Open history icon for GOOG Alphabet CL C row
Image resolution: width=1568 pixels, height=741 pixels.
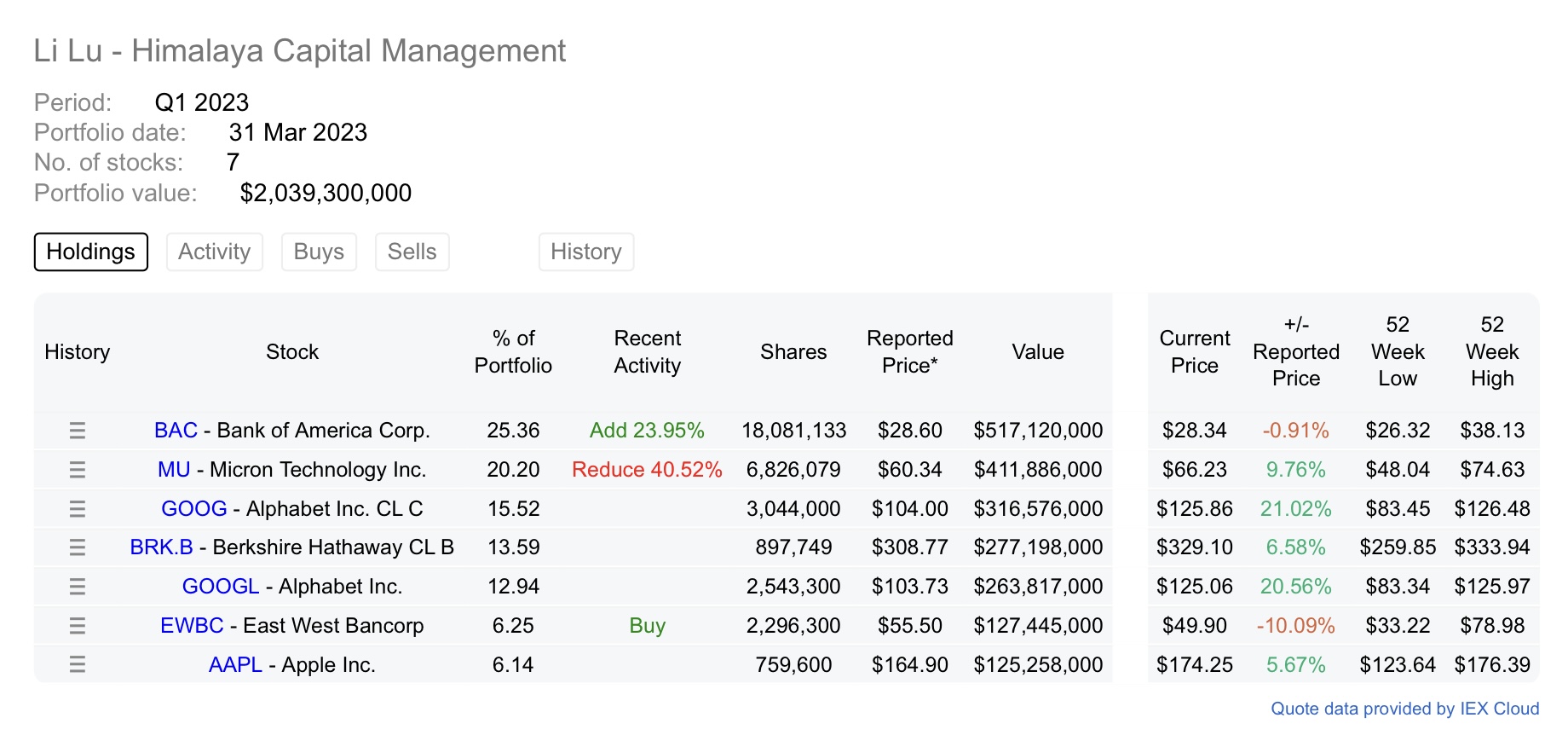pos(78,509)
